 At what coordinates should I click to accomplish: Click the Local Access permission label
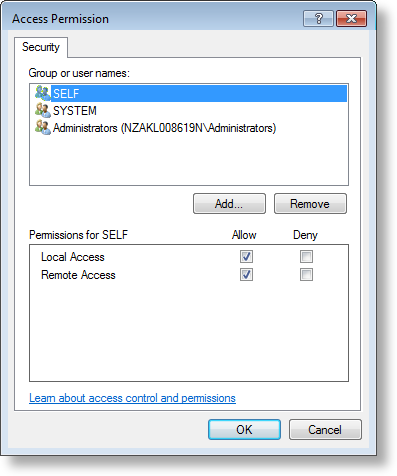(x=73, y=257)
